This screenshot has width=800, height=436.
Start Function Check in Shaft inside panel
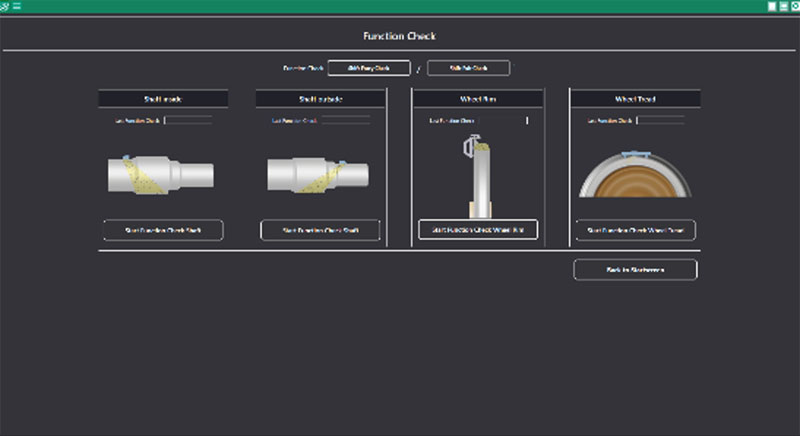[163, 230]
